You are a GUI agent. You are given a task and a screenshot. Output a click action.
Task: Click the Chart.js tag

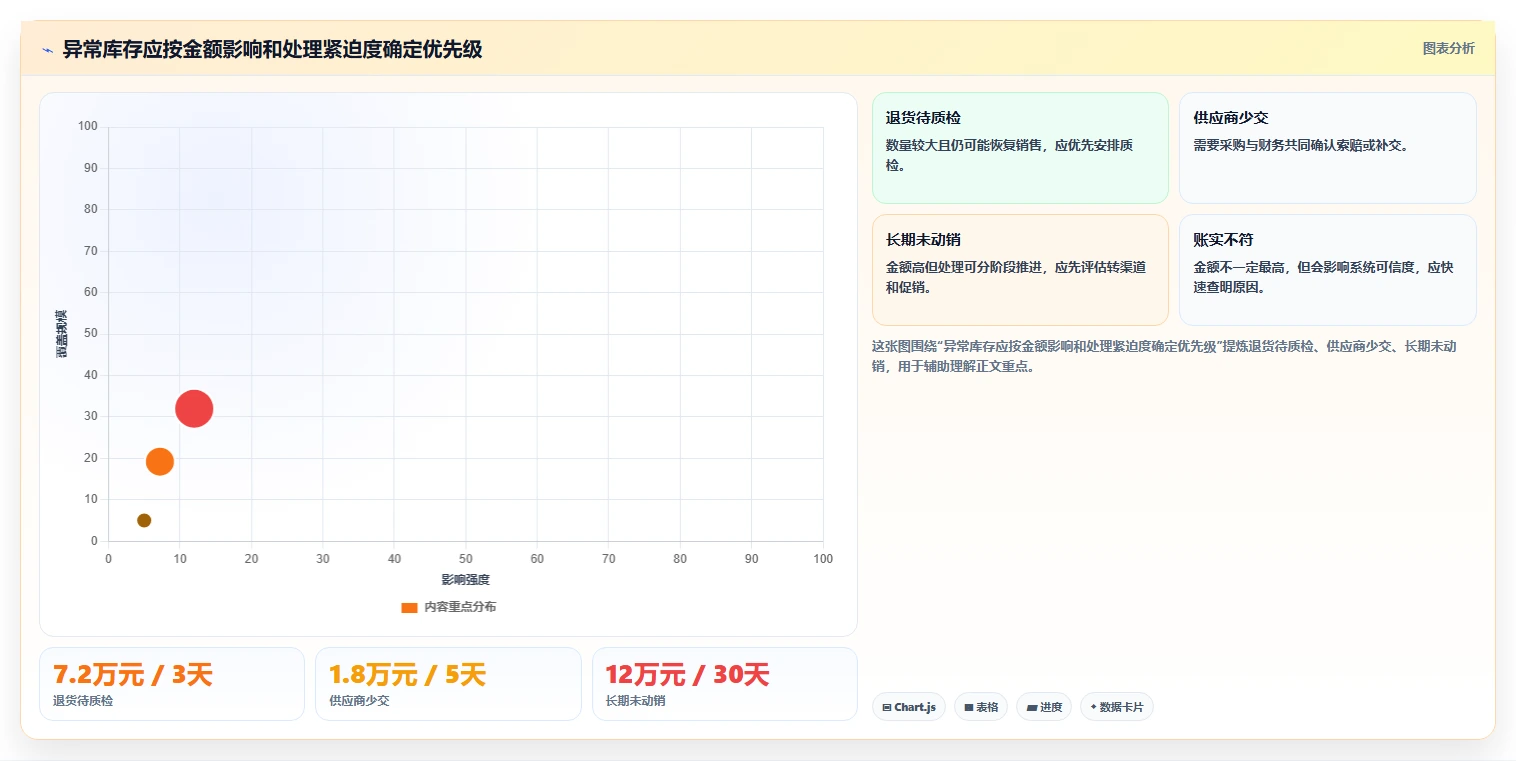click(x=909, y=707)
